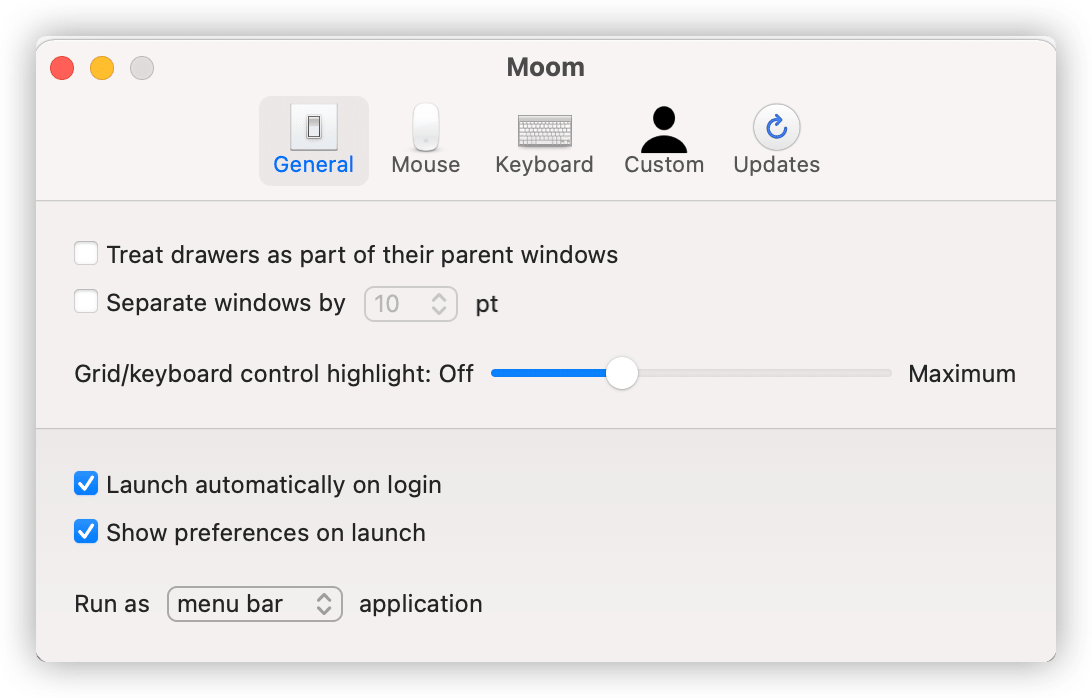
Task: Click the Show preferences on launch label text
Action: click(x=266, y=533)
